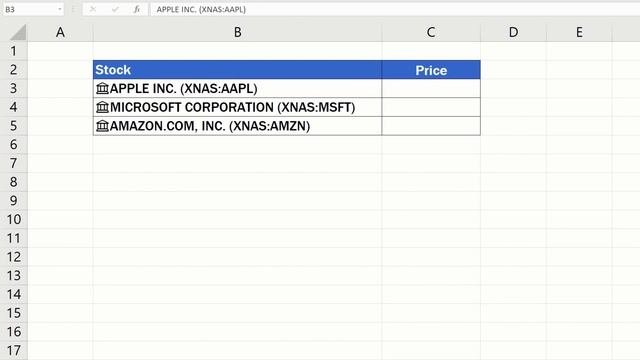This screenshot has height=360, width=640.
Task: Click the formula bar Cancel X icon
Action: point(93,9)
